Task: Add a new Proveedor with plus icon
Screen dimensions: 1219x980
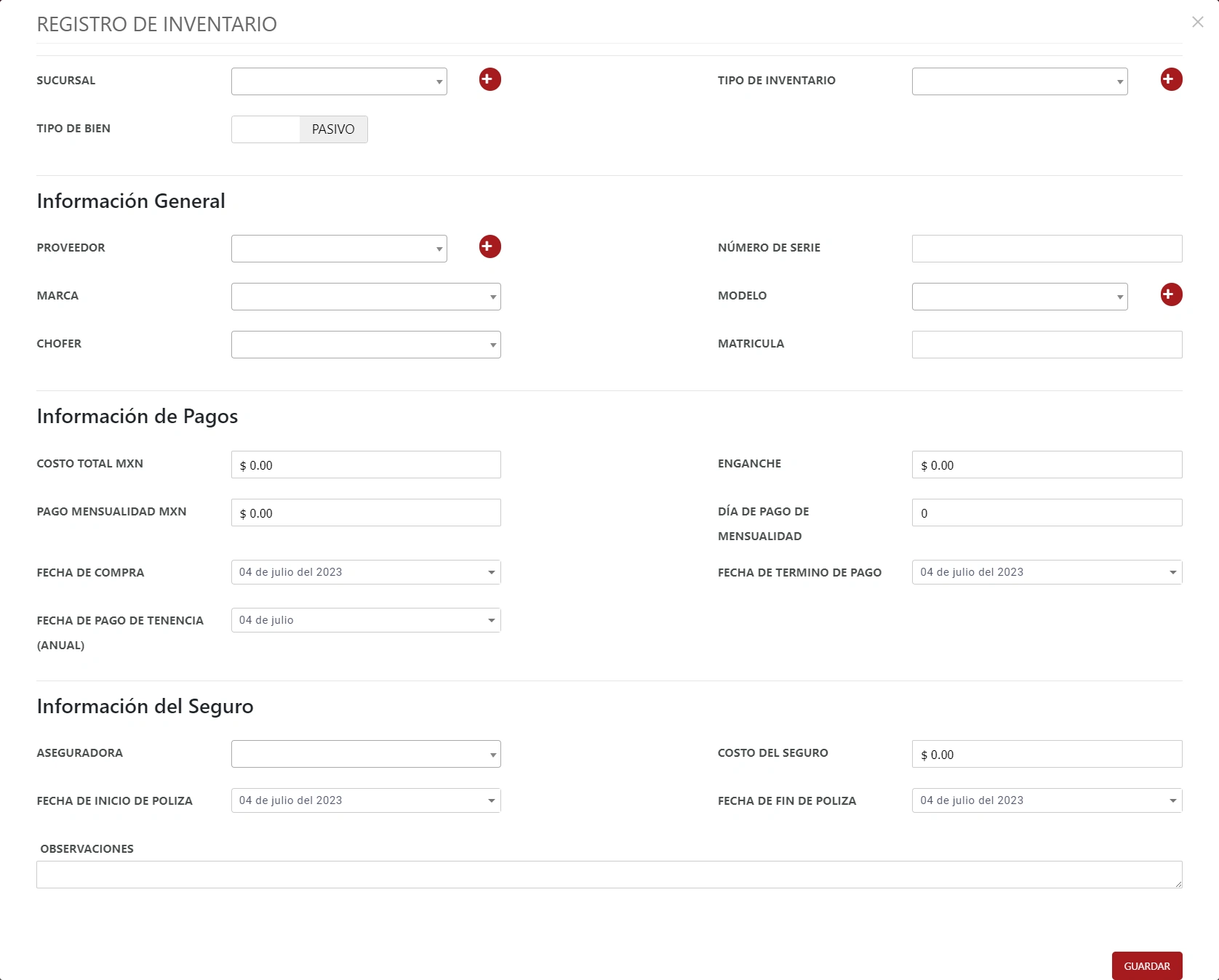Action: click(489, 246)
